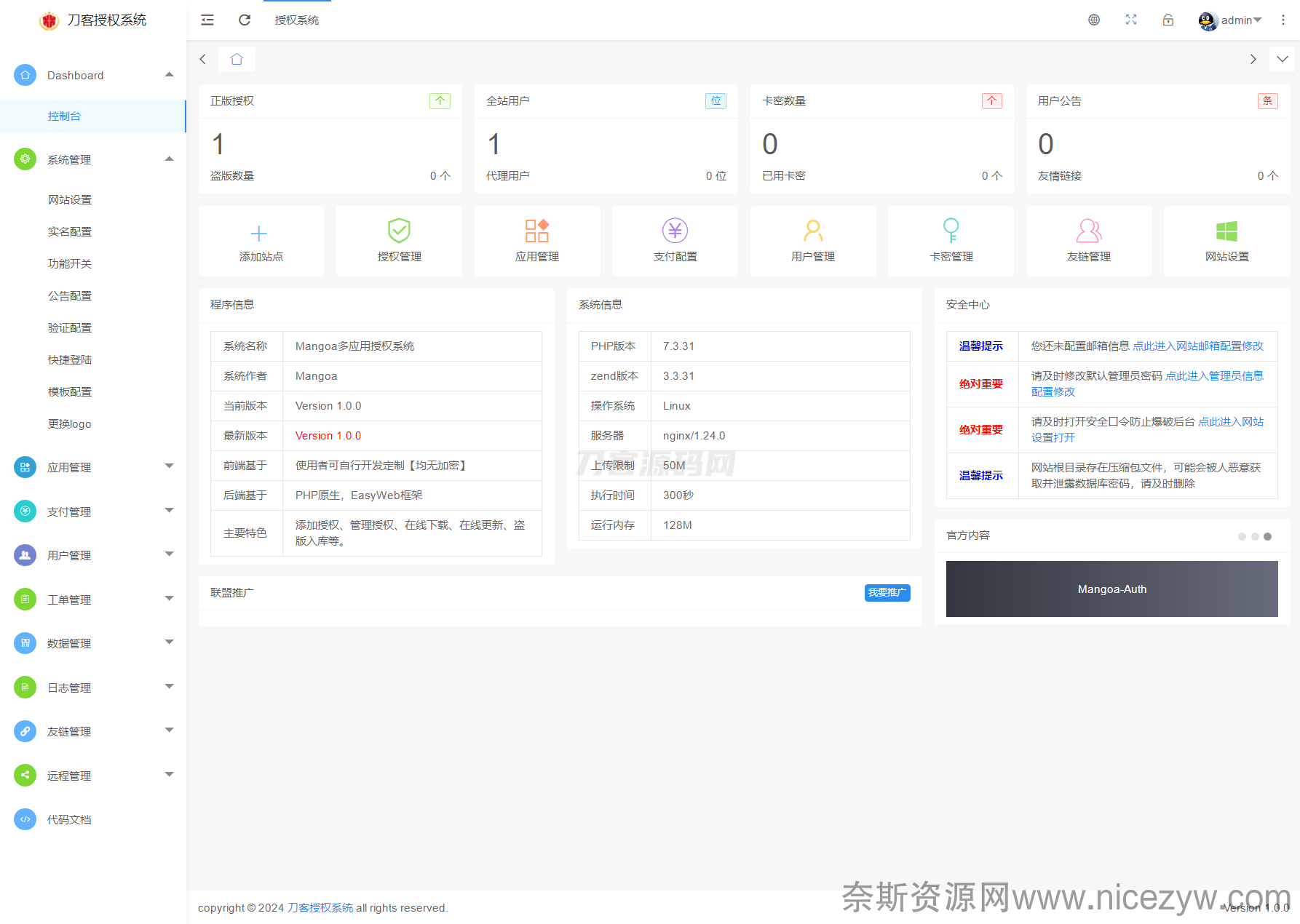The image size is (1300, 924).
Task: Click the 添加站点 plus shortcut
Action: [x=261, y=242]
